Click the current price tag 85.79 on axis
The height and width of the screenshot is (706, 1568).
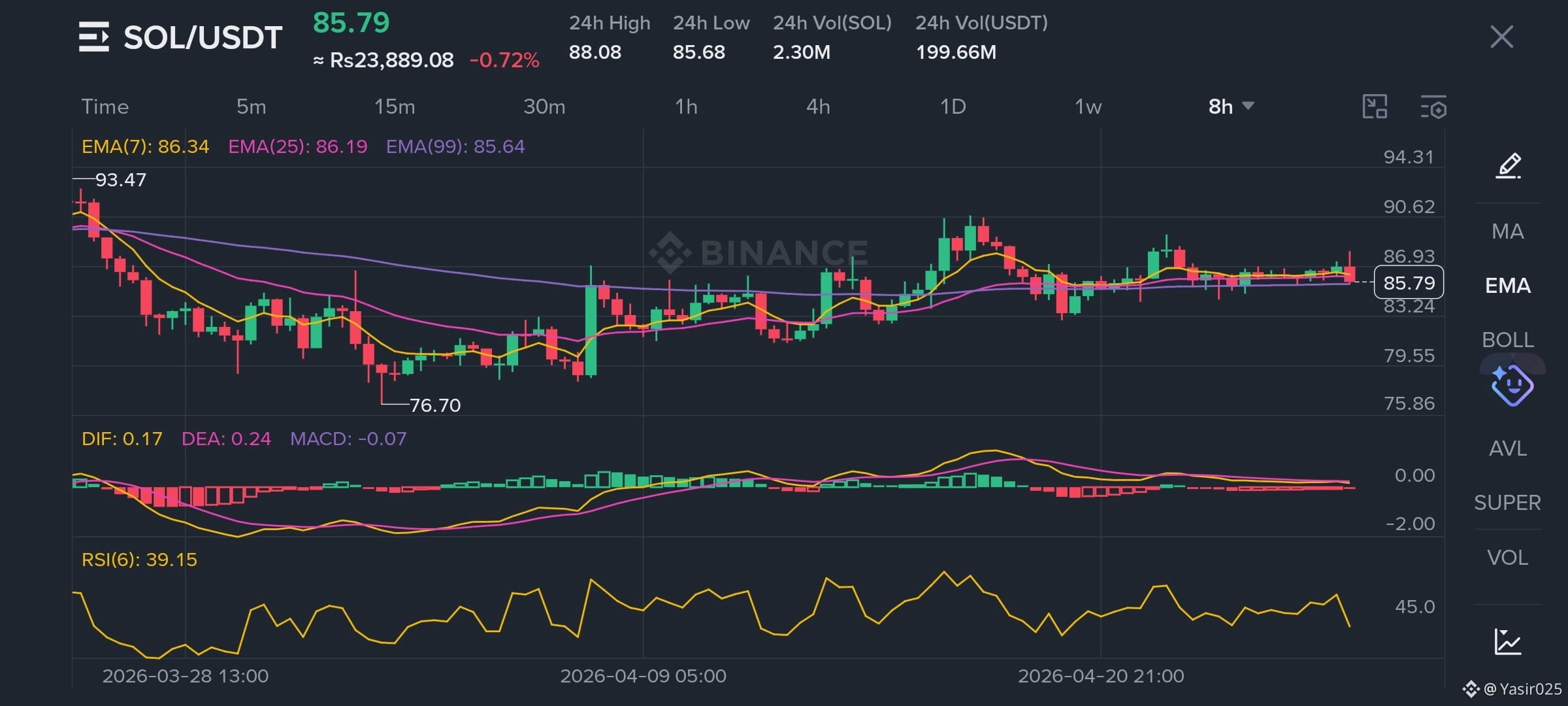[x=1409, y=282]
